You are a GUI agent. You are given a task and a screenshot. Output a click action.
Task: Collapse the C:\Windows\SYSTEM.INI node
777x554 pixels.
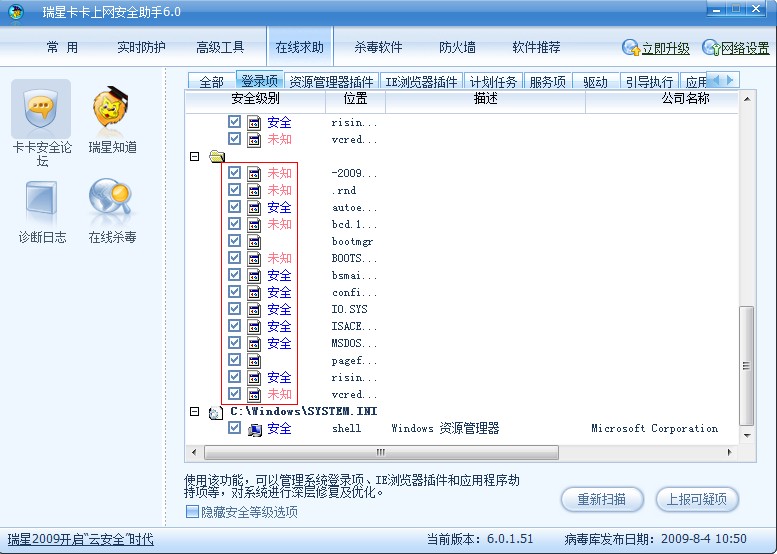click(x=195, y=411)
